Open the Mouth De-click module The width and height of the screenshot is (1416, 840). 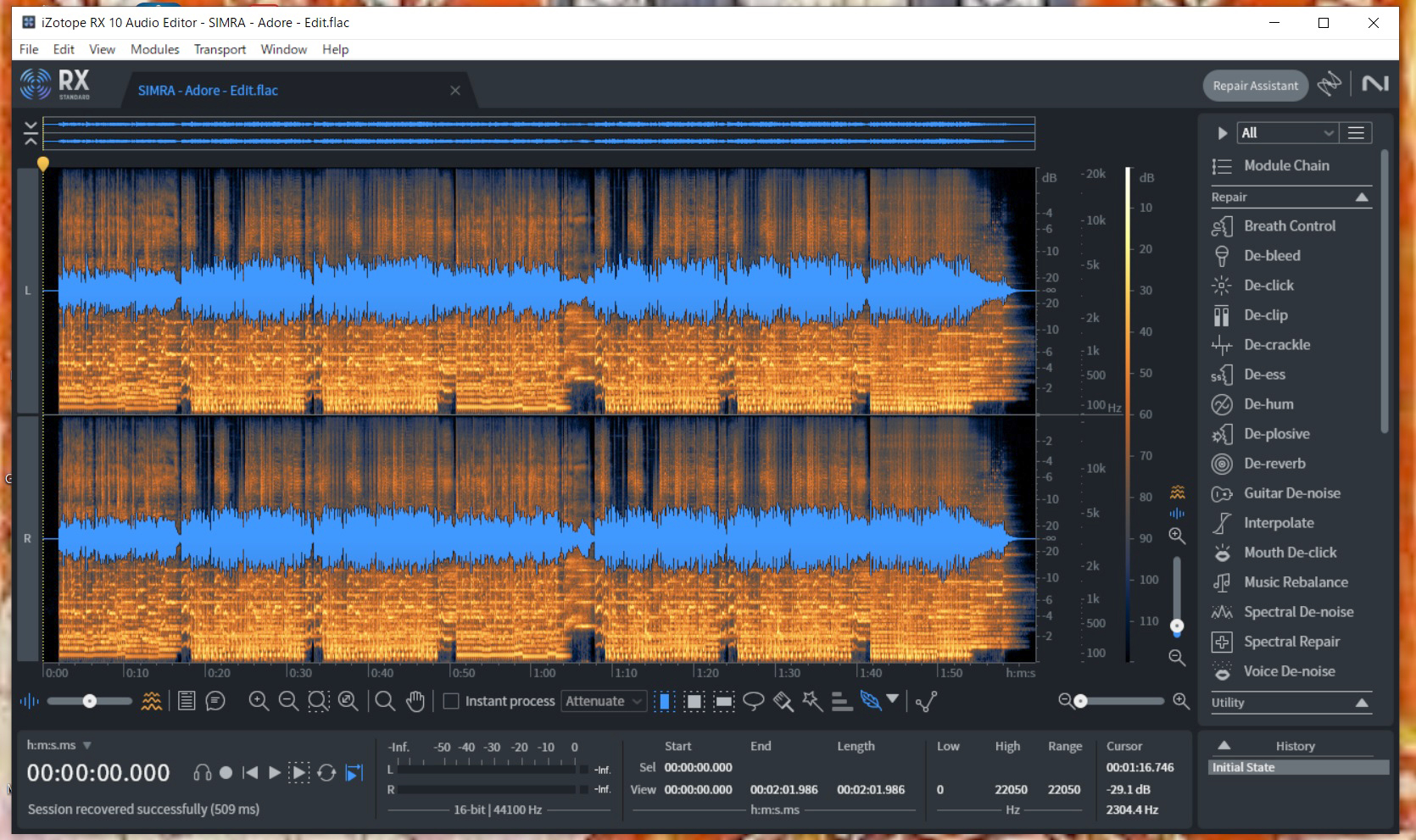1290,552
